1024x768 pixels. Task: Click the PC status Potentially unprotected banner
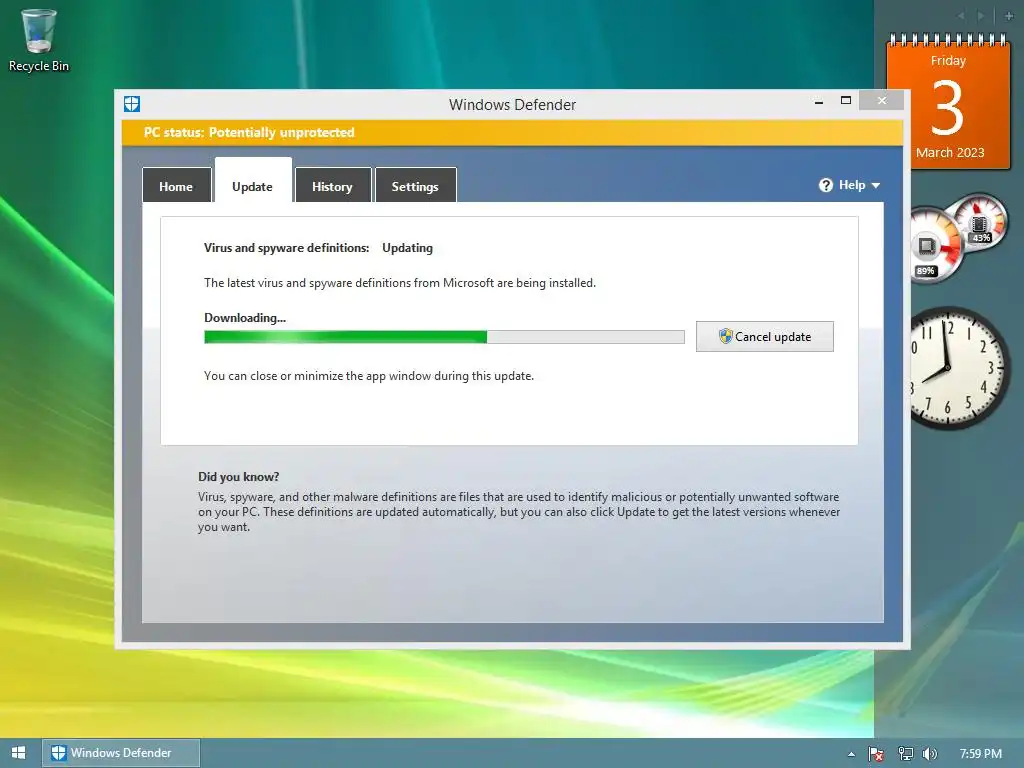coord(512,133)
